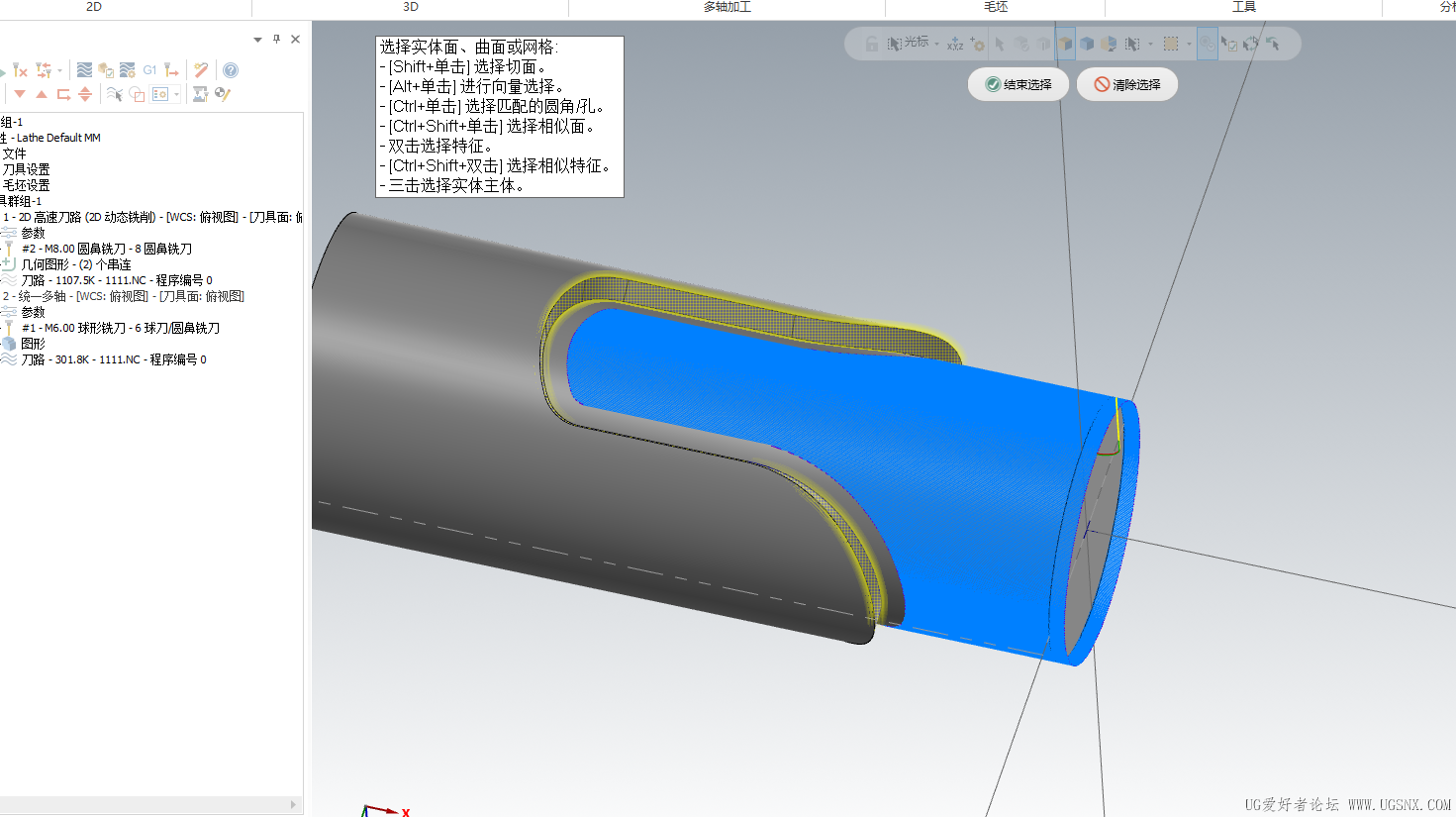Click the cursor-with-undo-arrow icon

(x=1273, y=44)
